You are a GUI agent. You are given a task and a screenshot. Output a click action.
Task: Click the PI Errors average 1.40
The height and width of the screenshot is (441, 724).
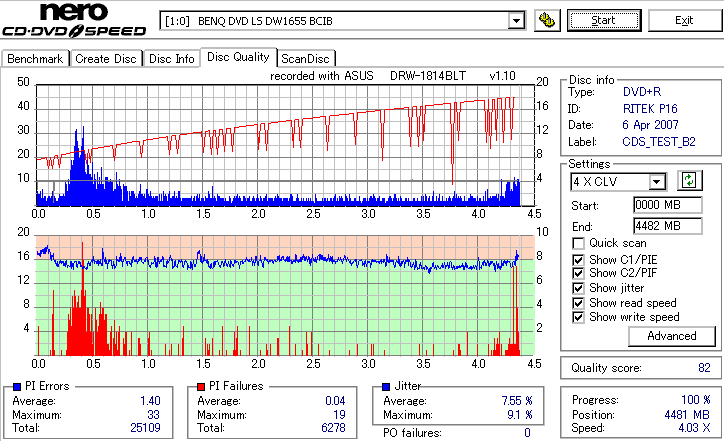point(151,401)
